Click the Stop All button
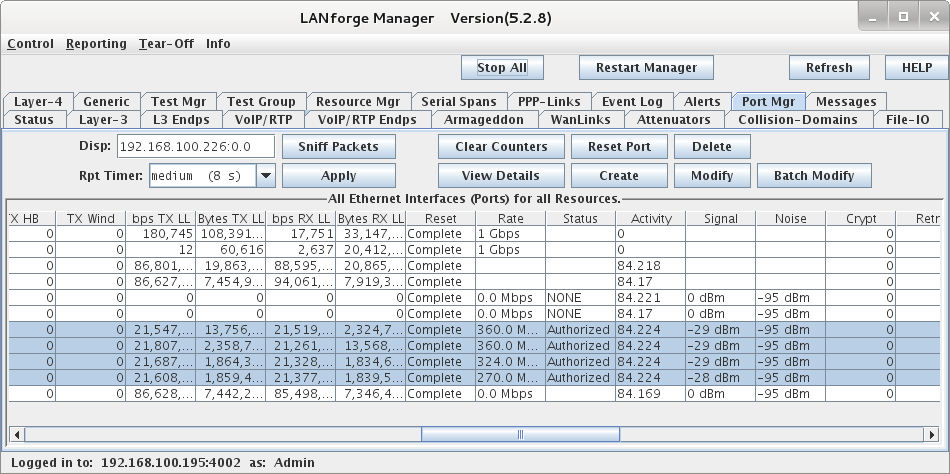This screenshot has width=950, height=474. (x=502, y=68)
